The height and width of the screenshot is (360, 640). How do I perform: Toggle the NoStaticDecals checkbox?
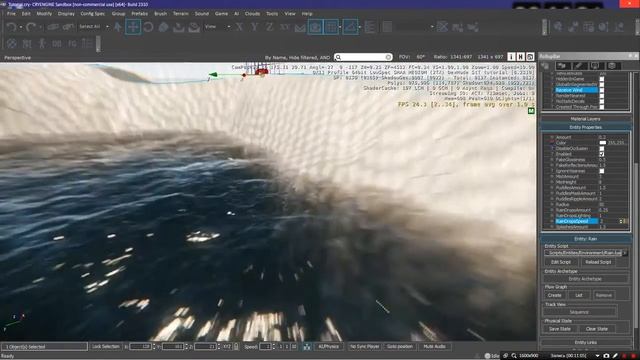602,101
